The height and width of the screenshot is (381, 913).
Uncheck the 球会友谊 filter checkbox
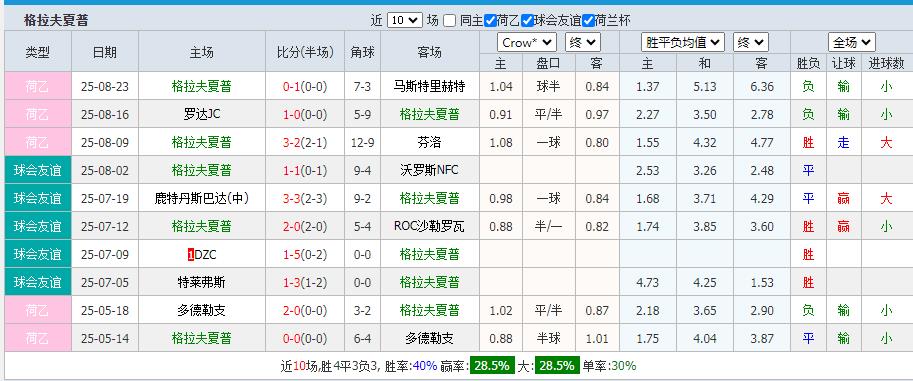[528, 20]
